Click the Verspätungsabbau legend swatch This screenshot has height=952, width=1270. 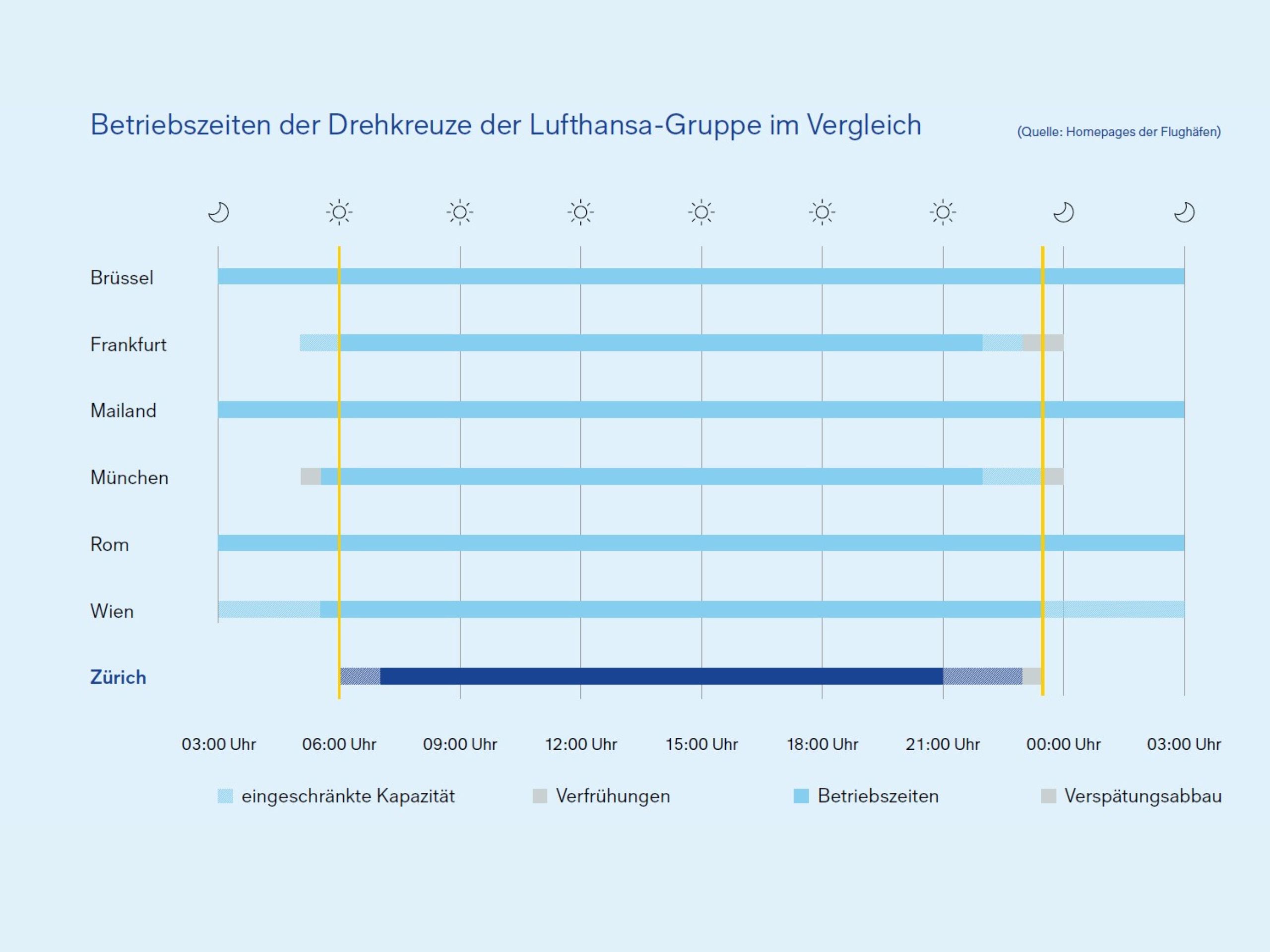(1048, 796)
